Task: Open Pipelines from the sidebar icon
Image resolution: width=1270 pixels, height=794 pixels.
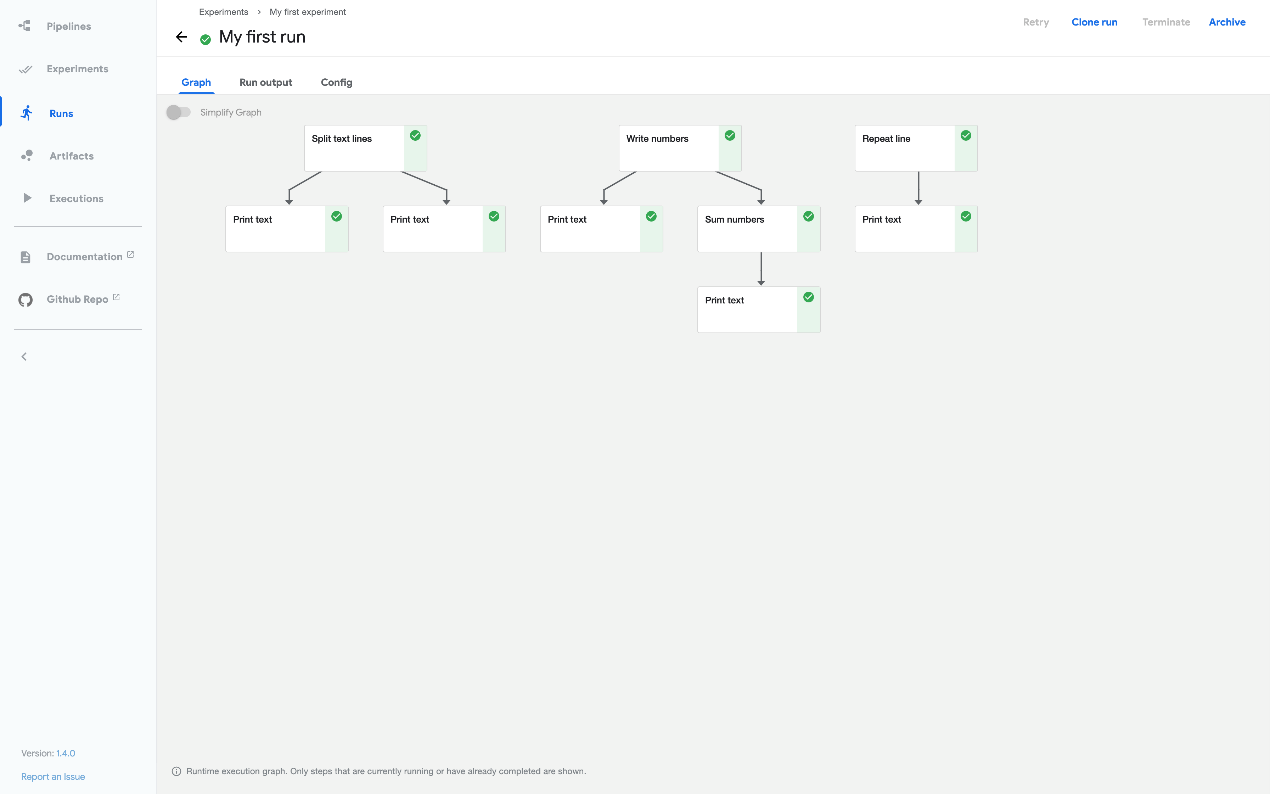Action: click(25, 26)
